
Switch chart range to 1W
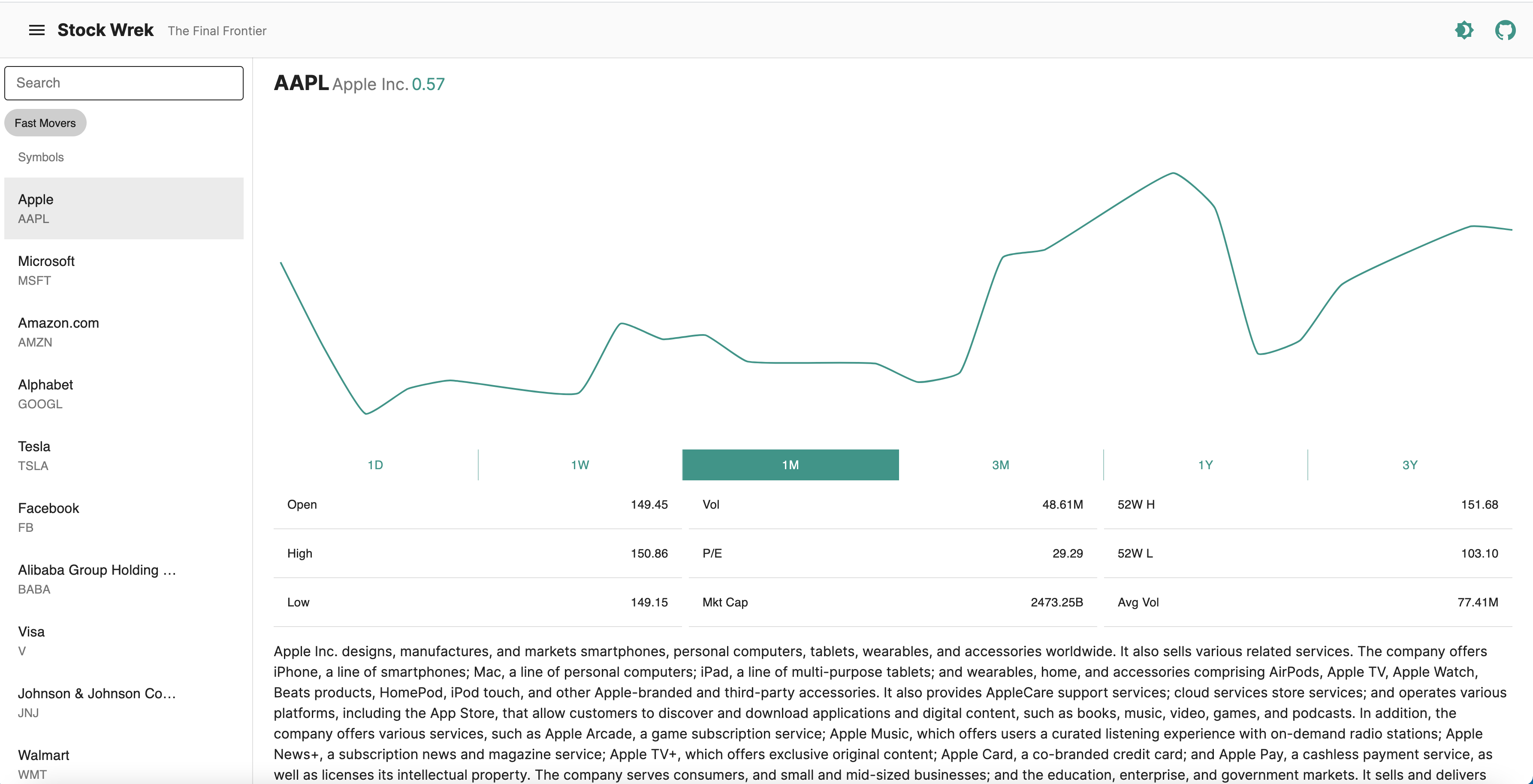click(x=579, y=465)
